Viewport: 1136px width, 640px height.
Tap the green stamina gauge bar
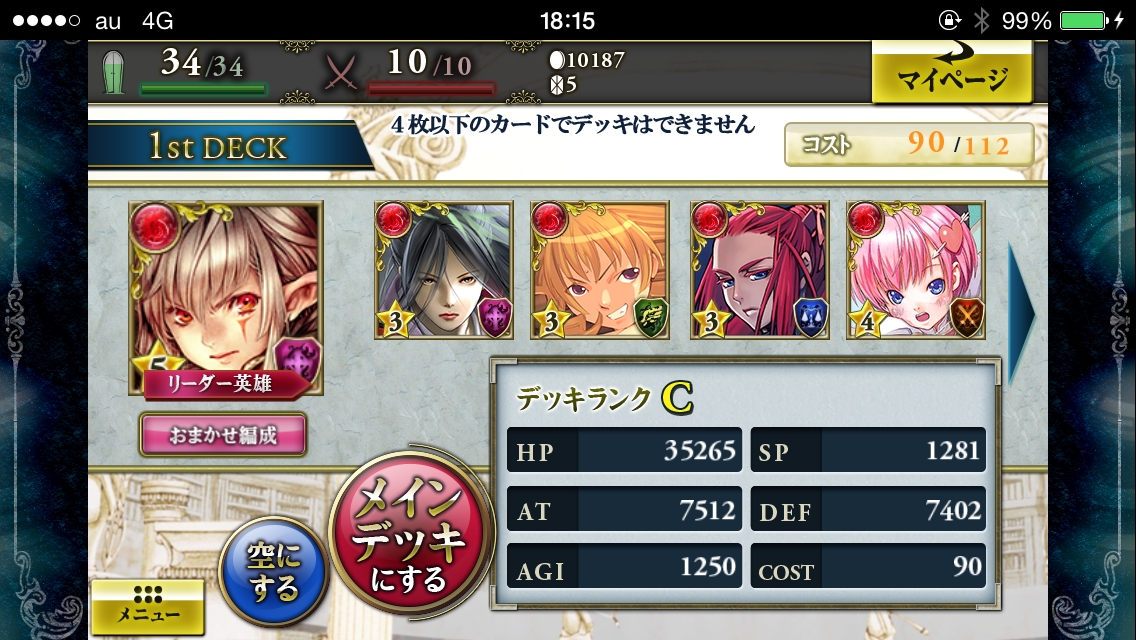coord(203,89)
